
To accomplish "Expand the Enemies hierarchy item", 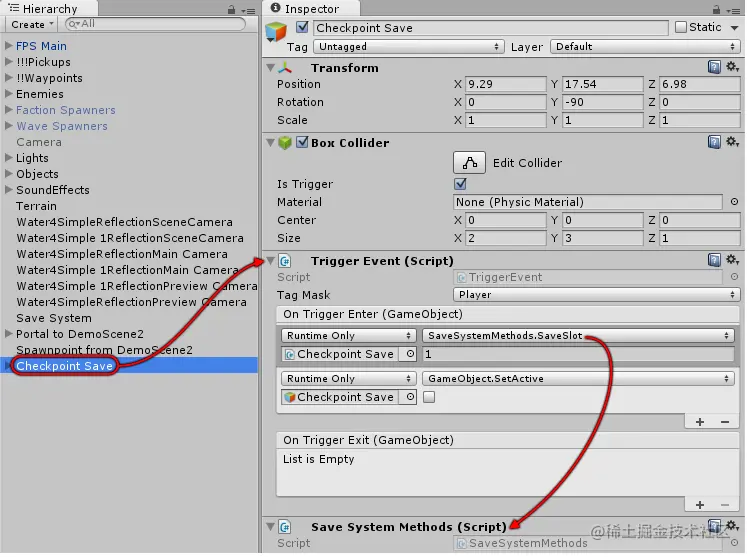I will pos(9,94).
